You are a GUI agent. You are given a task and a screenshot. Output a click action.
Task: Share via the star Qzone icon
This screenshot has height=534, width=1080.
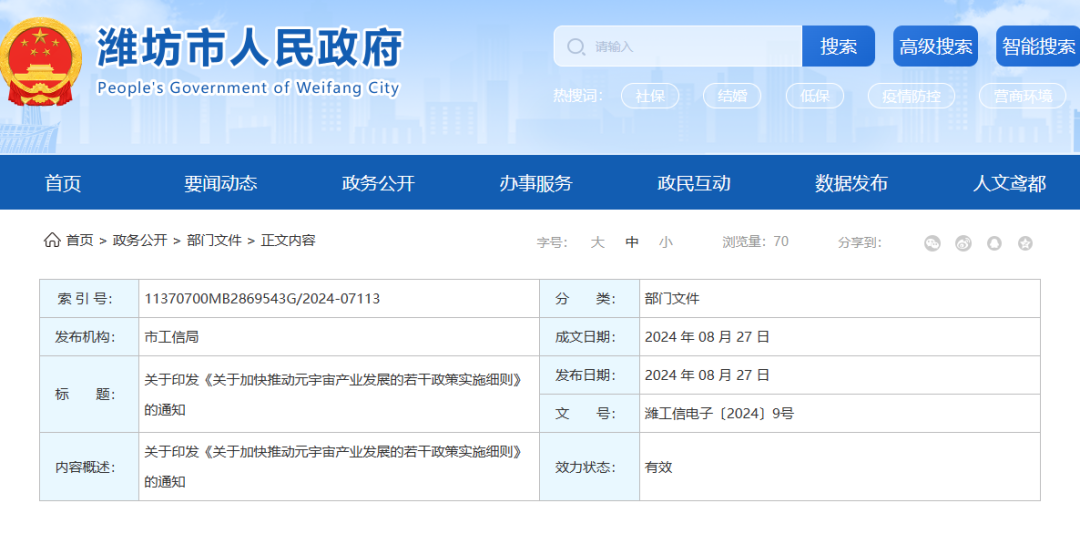coord(1026,243)
